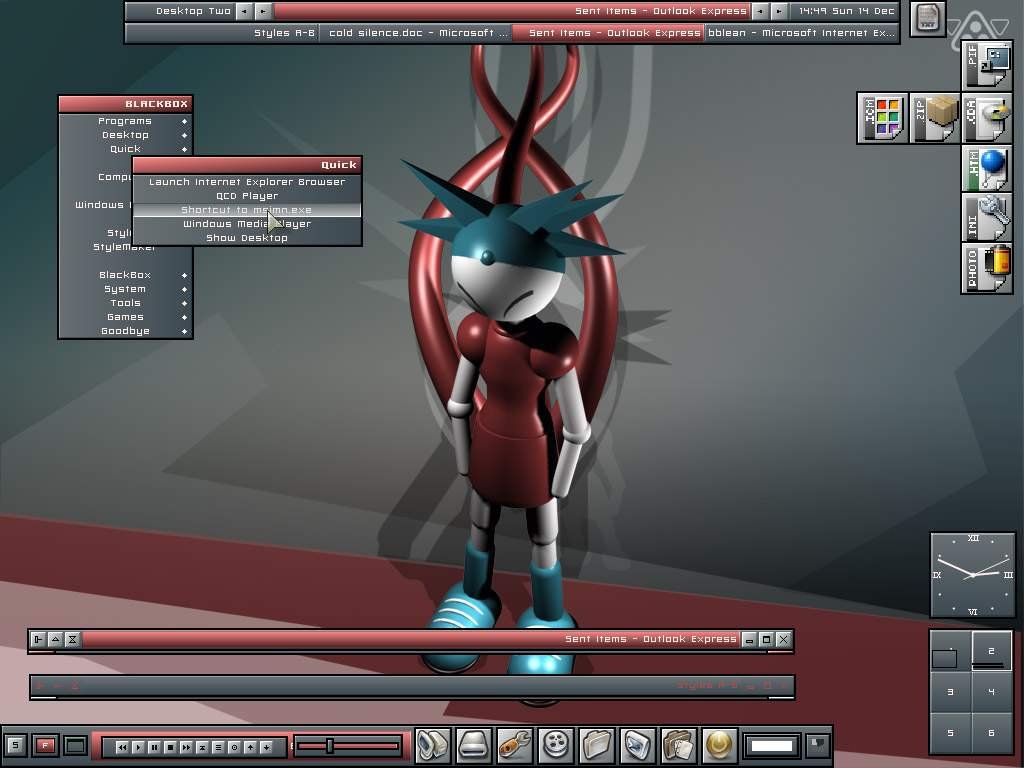Select QCD Player in Quick menu
1024x768 pixels.
click(247, 196)
